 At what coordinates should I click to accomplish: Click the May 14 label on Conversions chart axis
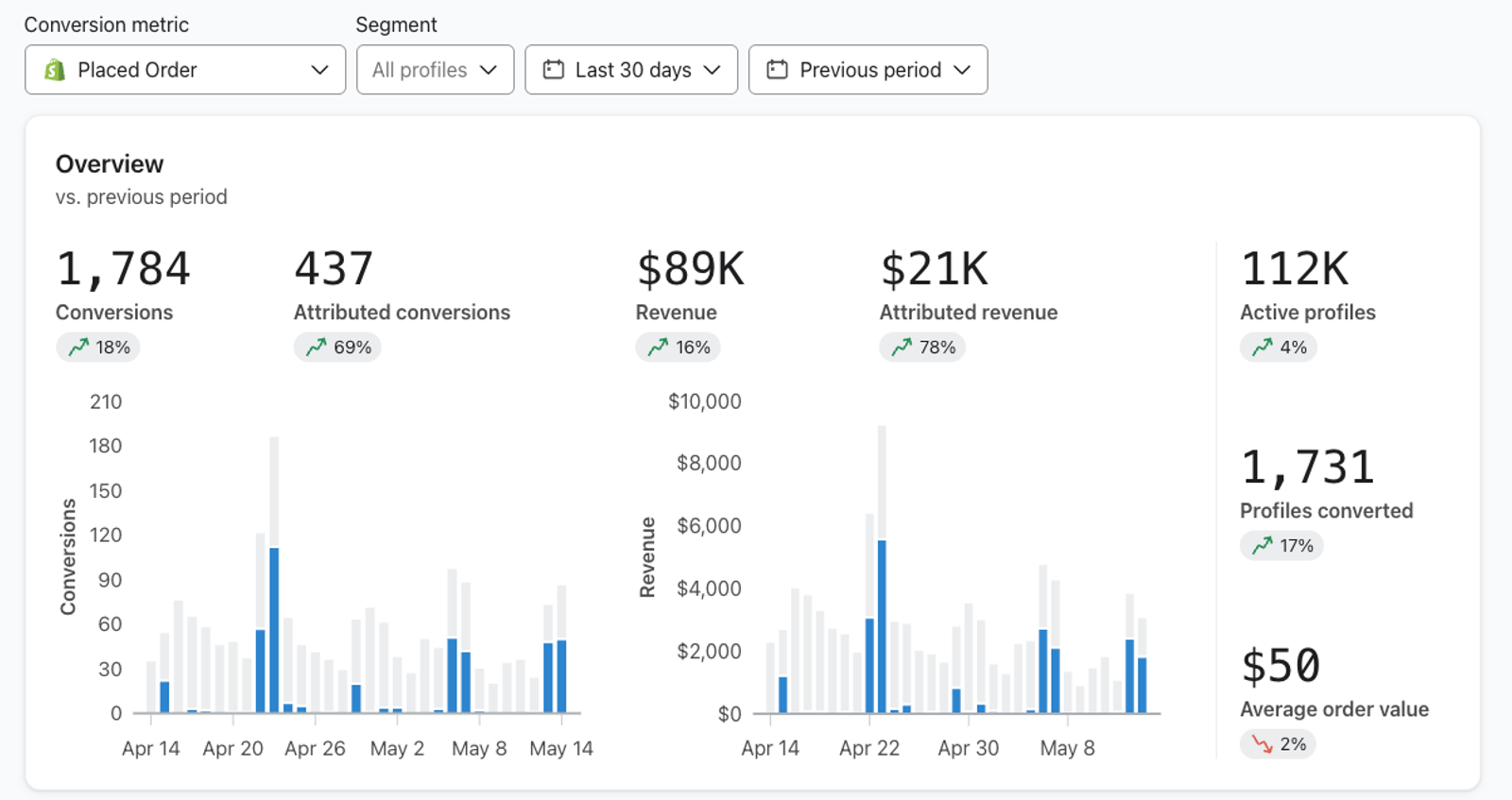pyautogui.click(x=561, y=749)
